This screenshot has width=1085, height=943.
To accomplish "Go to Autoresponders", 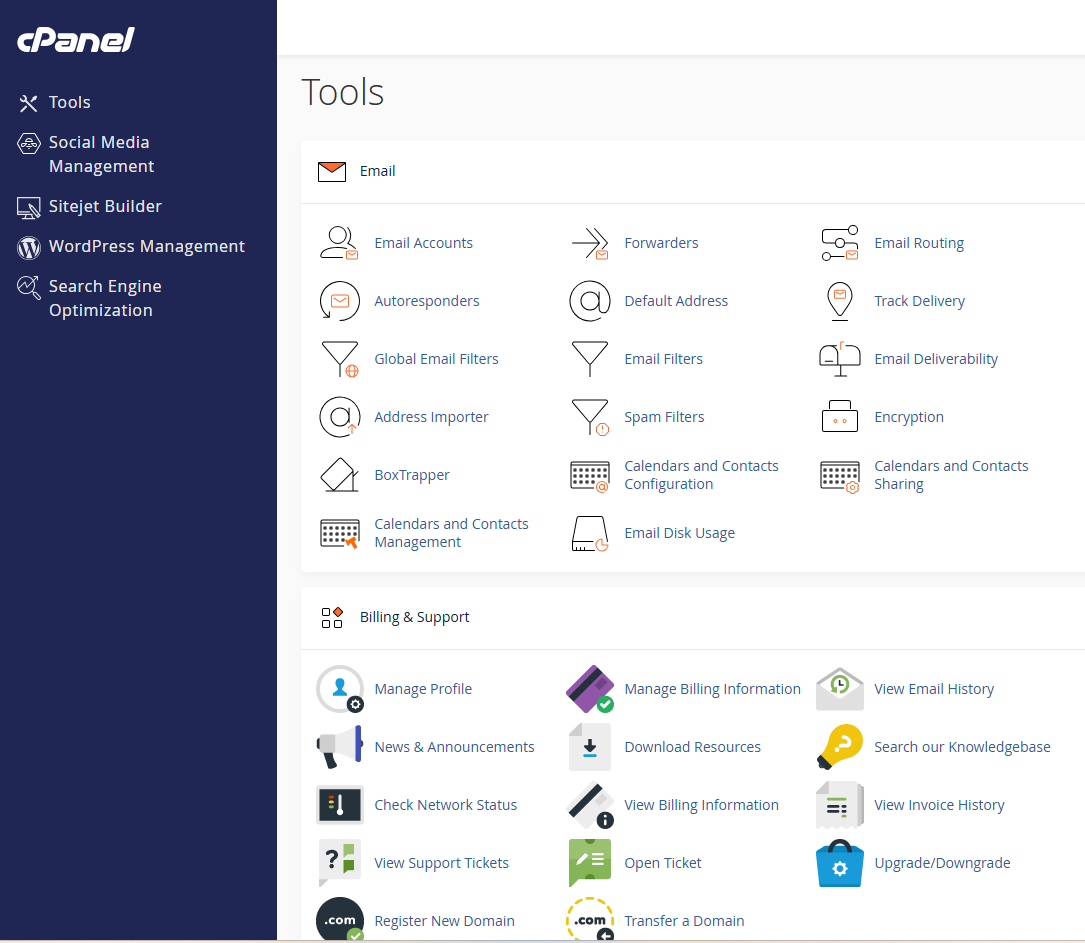I will click(x=426, y=301).
